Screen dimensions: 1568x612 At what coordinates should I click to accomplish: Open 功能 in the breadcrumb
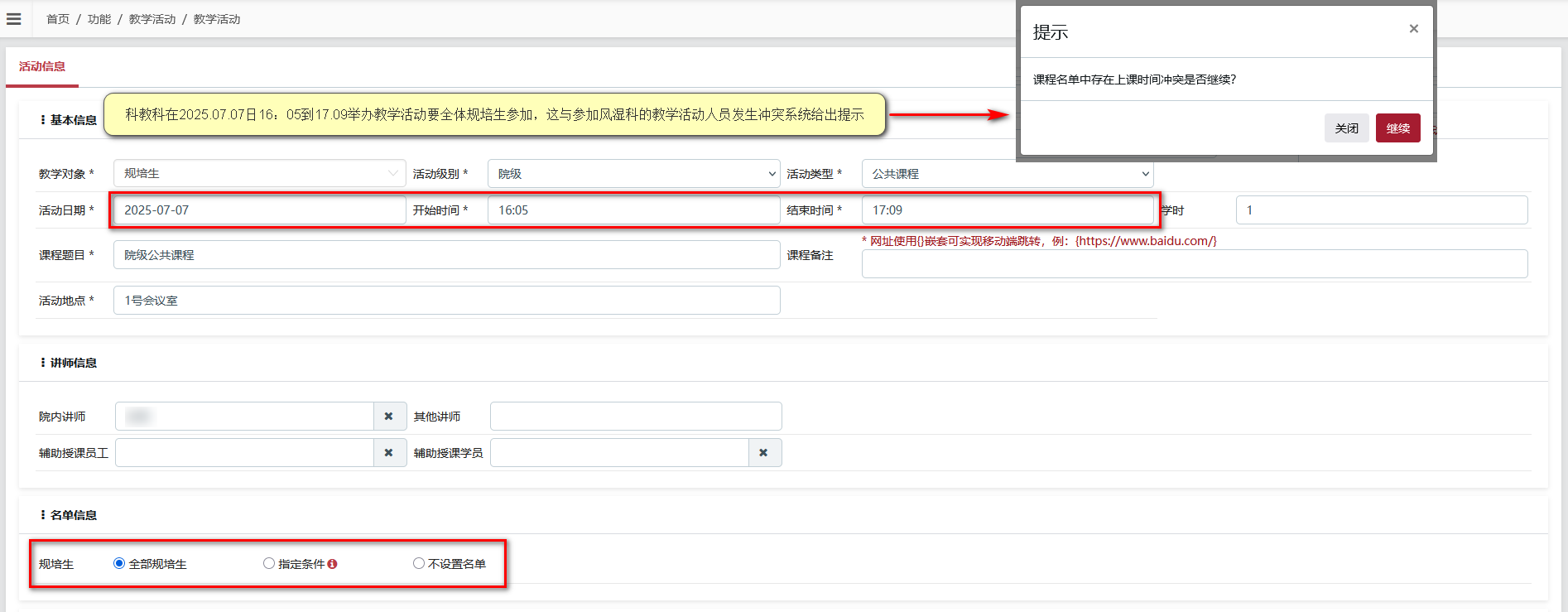99,19
